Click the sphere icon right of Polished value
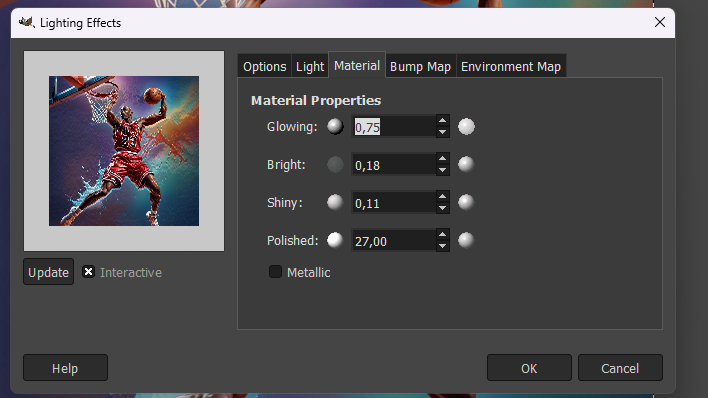Image resolution: width=708 pixels, height=398 pixels. click(x=466, y=240)
